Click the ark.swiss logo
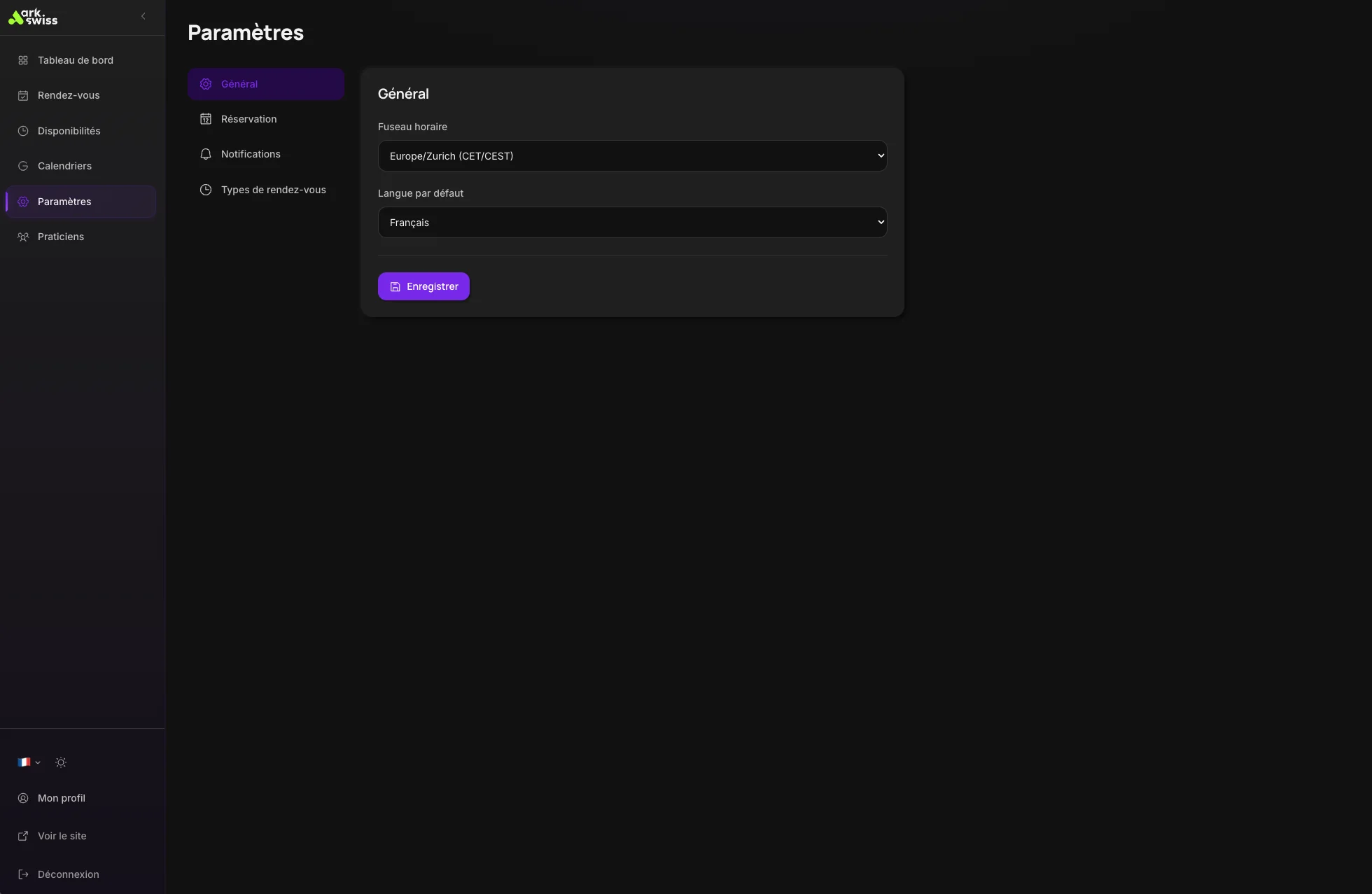Image resolution: width=1372 pixels, height=894 pixels. click(33, 17)
